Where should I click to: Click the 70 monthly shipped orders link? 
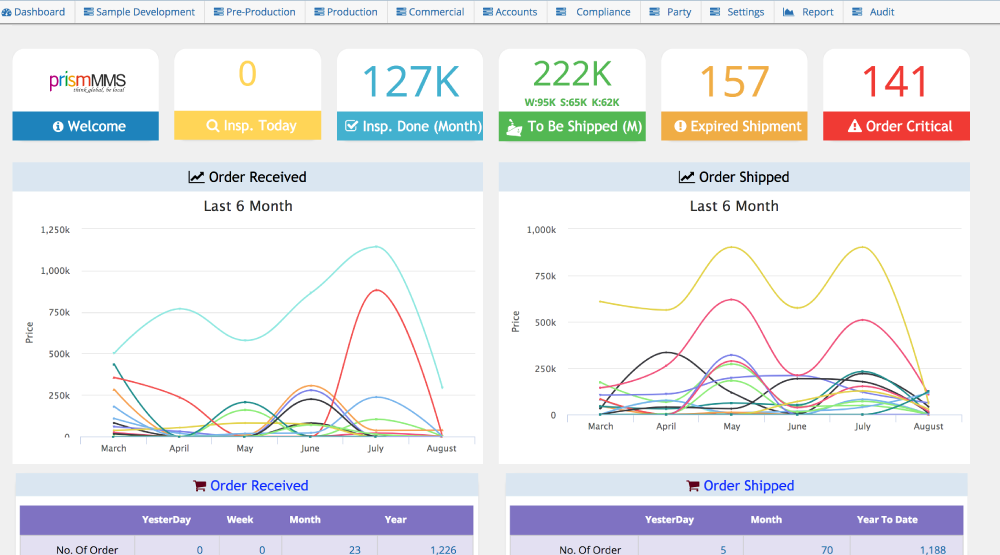click(770, 549)
